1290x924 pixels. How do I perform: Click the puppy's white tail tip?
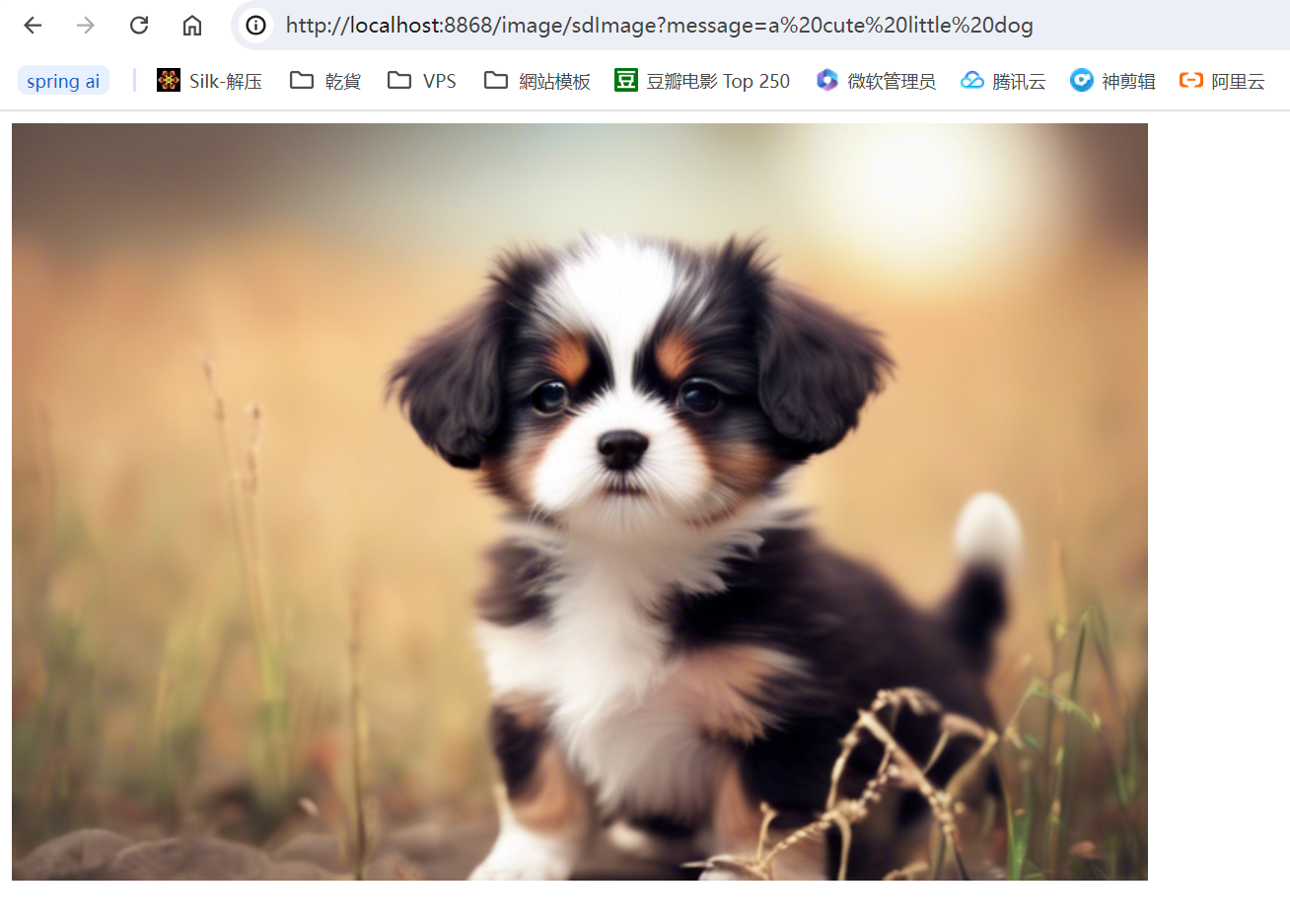point(987,529)
